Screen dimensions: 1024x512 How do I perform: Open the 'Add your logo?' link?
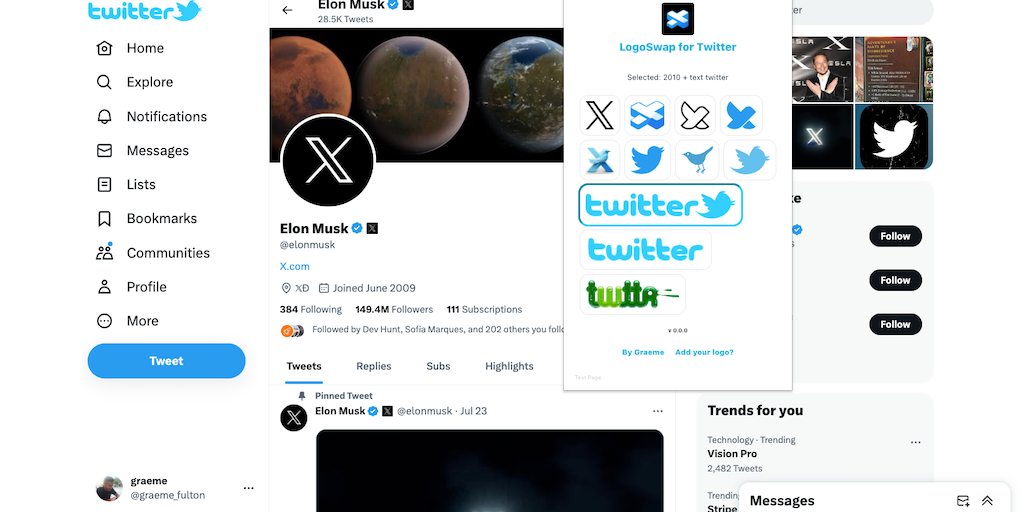click(704, 352)
